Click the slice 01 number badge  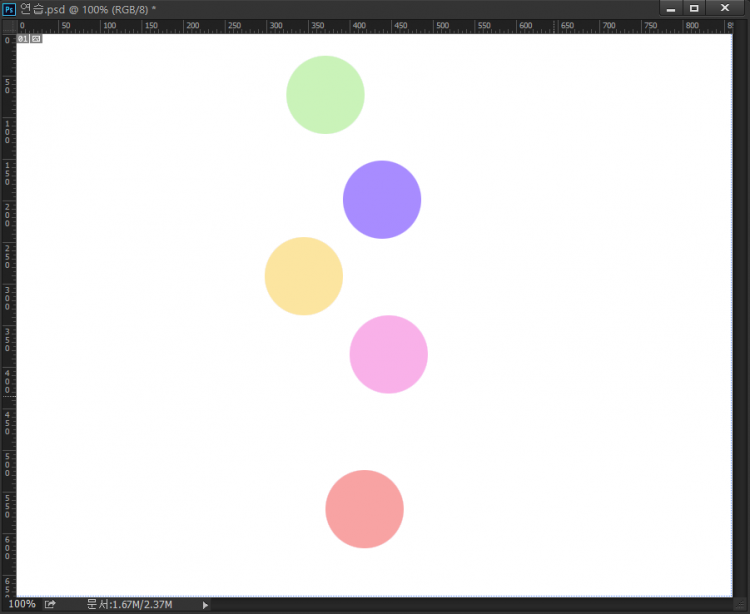tap(23, 39)
